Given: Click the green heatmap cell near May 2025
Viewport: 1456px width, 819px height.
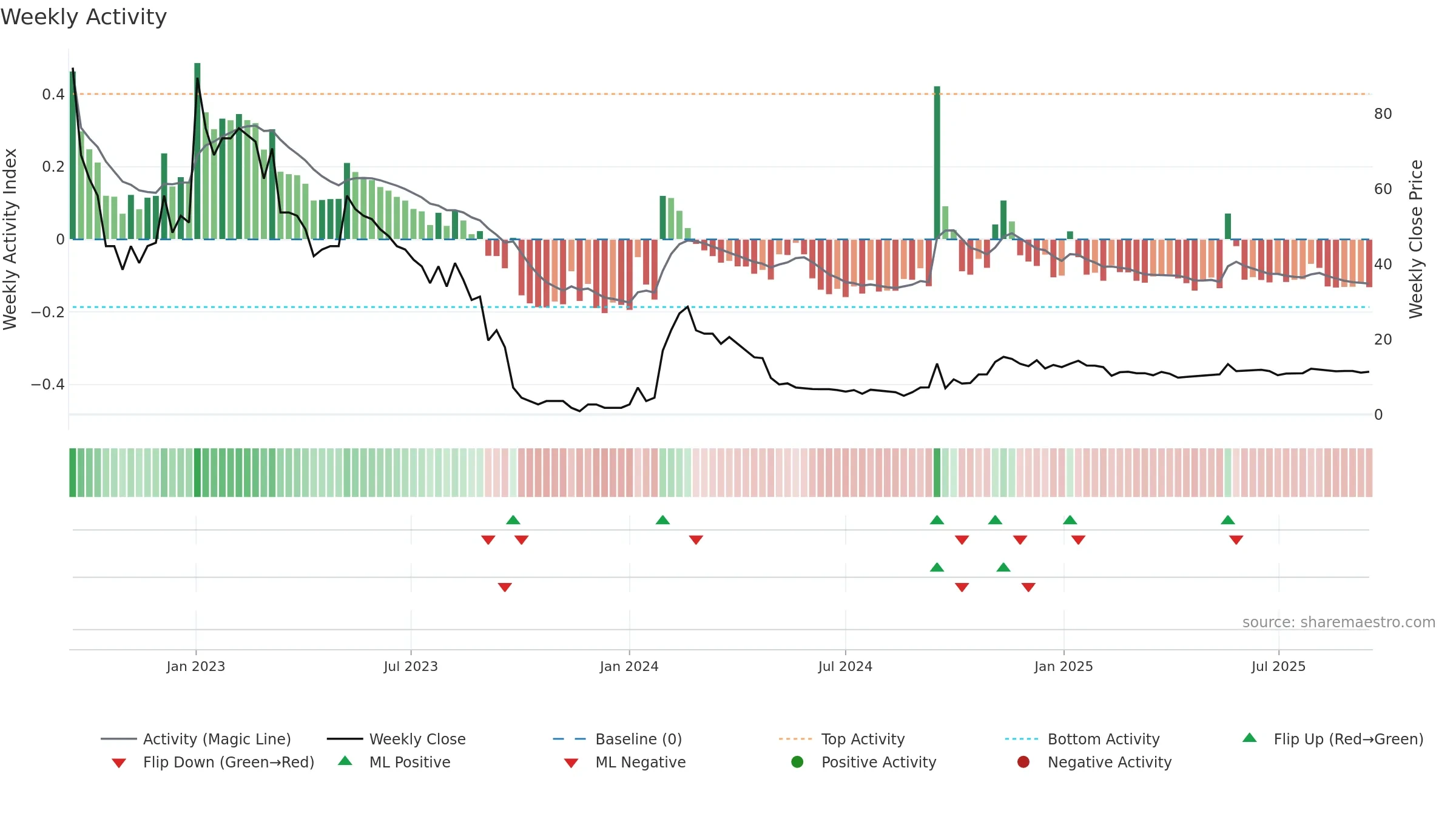Looking at the screenshot, I should pyautogui.click(x=1228, y=473).
